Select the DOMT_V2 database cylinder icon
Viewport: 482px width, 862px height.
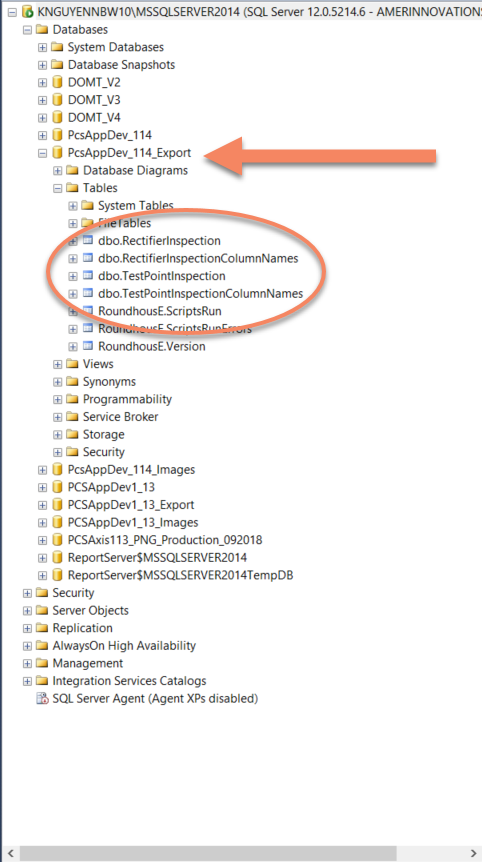coord(57,82)
